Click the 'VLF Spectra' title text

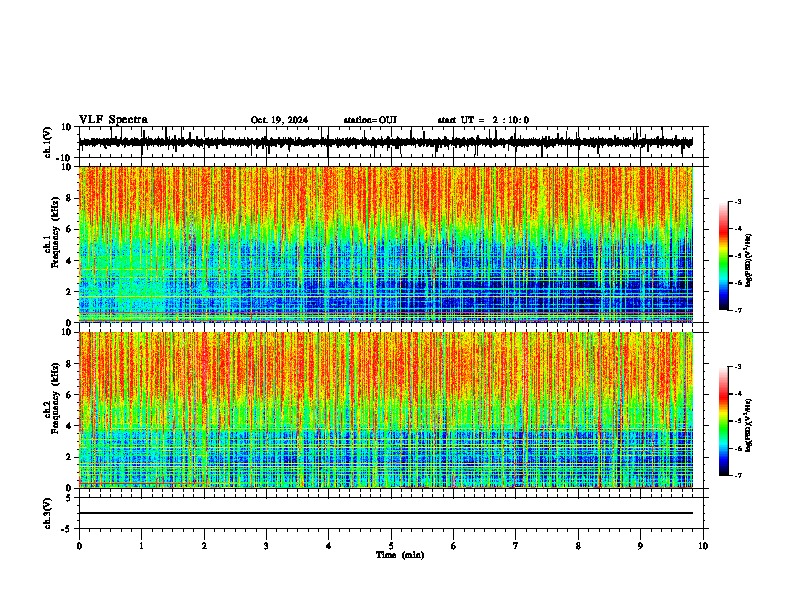[113, 120]
